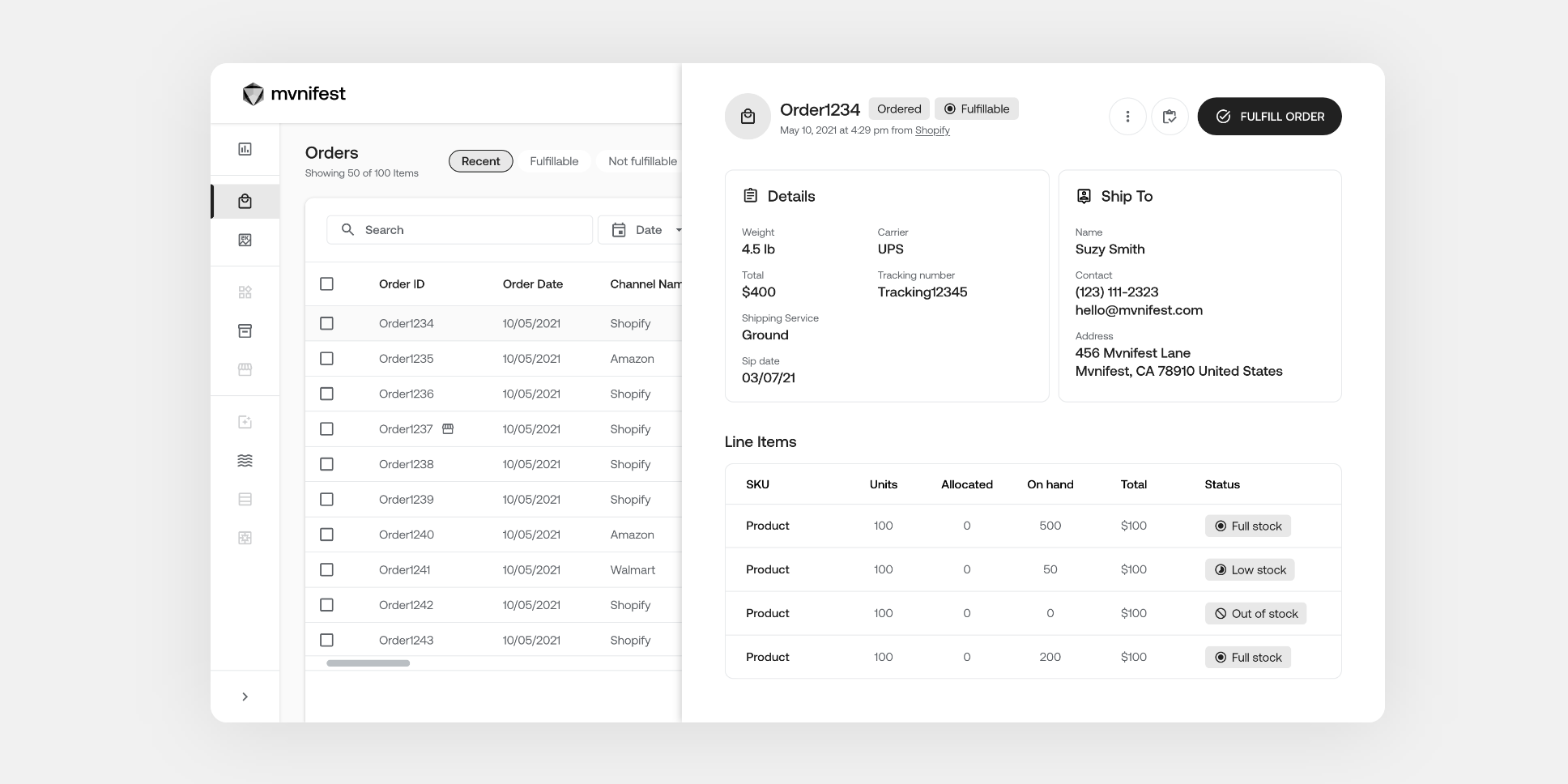Image resolution: width=1568 pixels, height=784 pixels.
Task: Switch to the Fulfillable filter tab
Action: click(554, 161)
